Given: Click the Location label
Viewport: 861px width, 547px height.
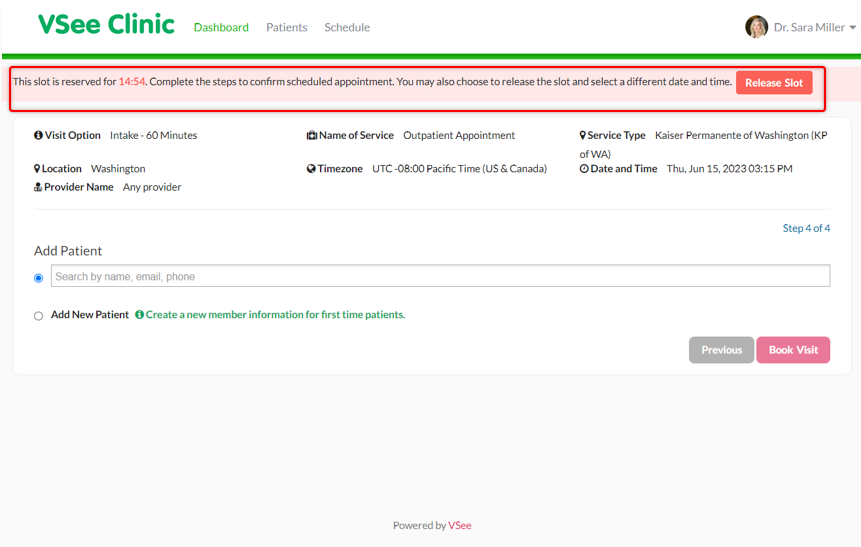Looking at the screenshot, I should [62, 169].
